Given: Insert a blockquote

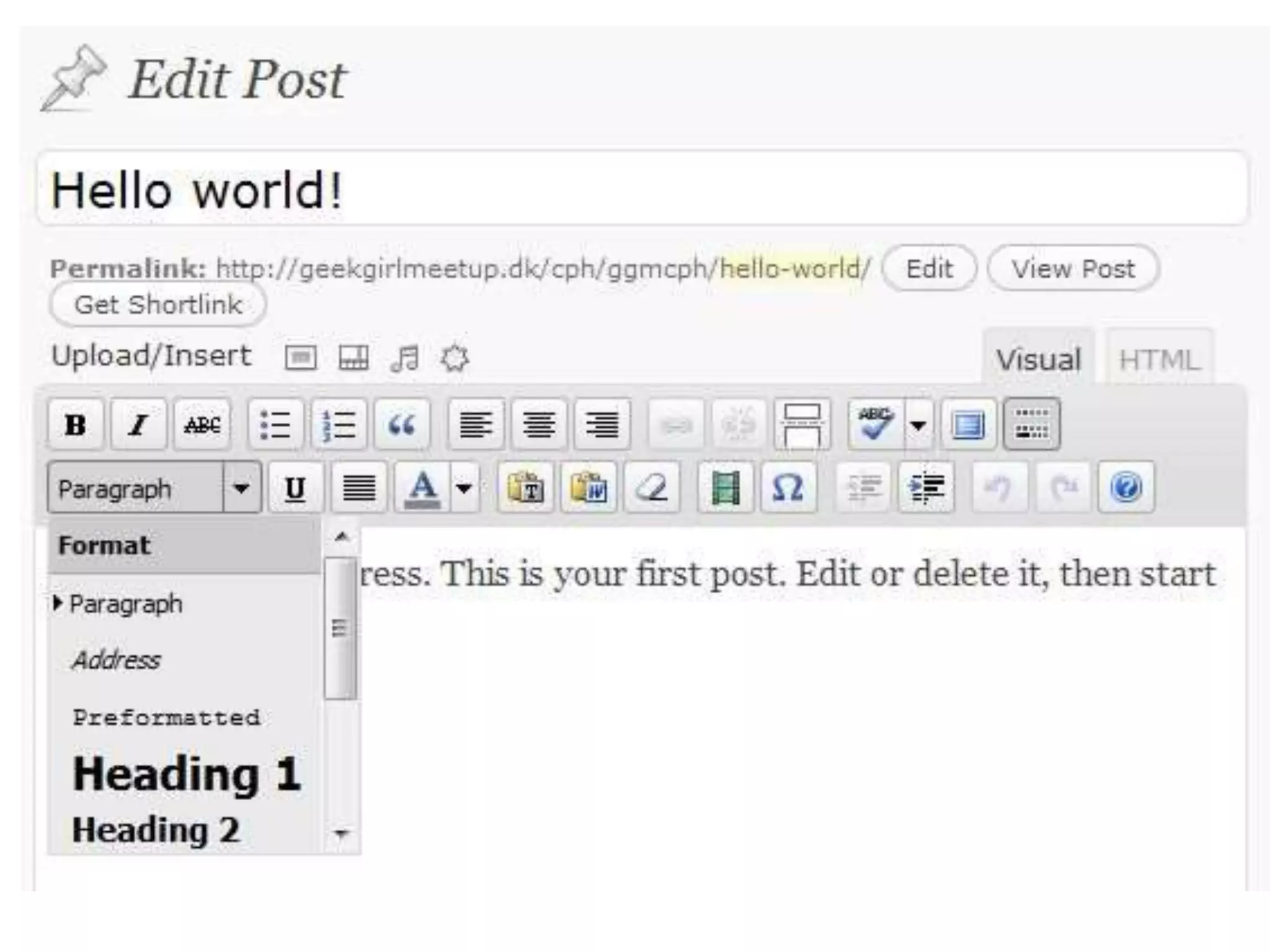Looking at the screenshot, I should [x=402, y=425].
